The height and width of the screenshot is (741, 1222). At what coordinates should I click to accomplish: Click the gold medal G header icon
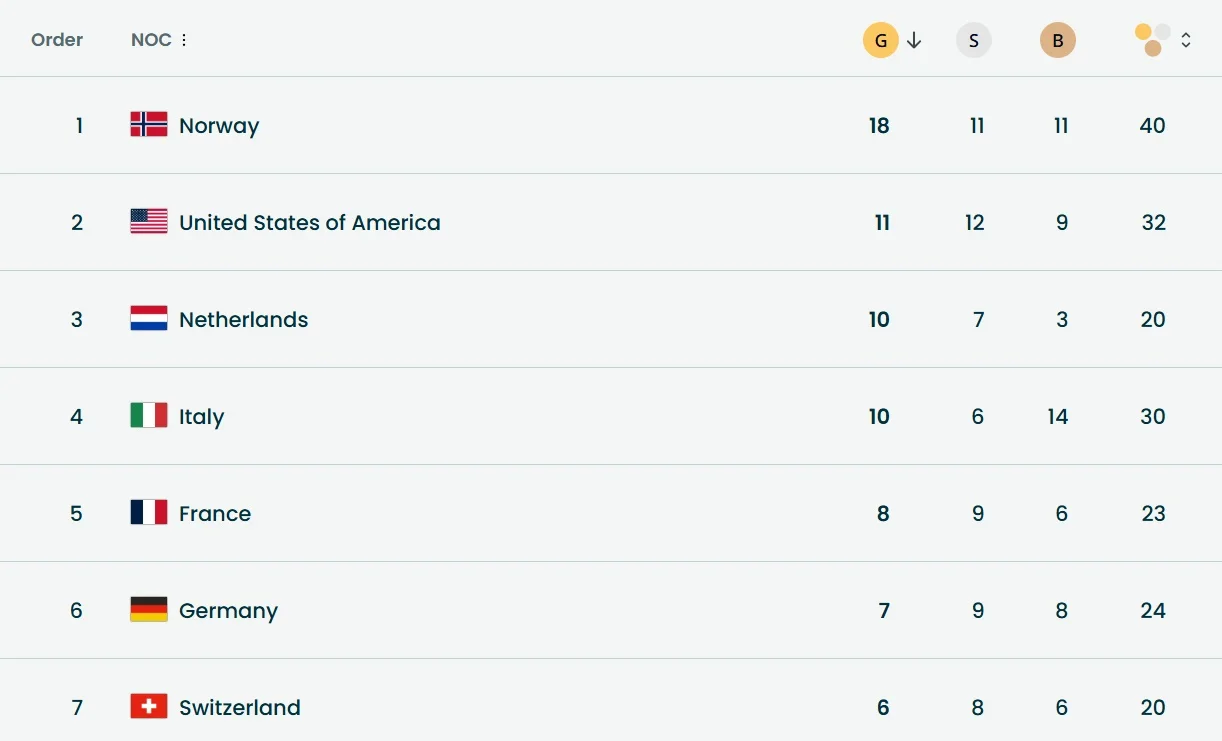click(880, 40)
